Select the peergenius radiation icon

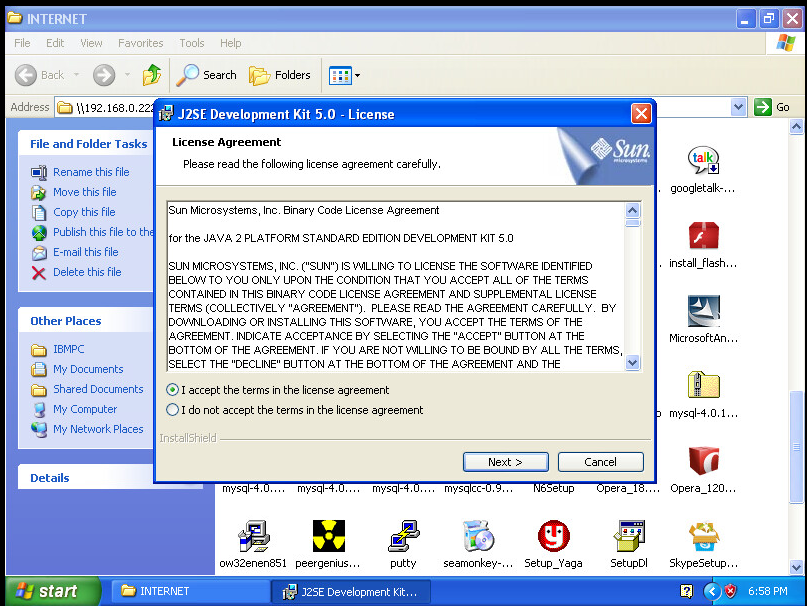[x=329, y=537]
